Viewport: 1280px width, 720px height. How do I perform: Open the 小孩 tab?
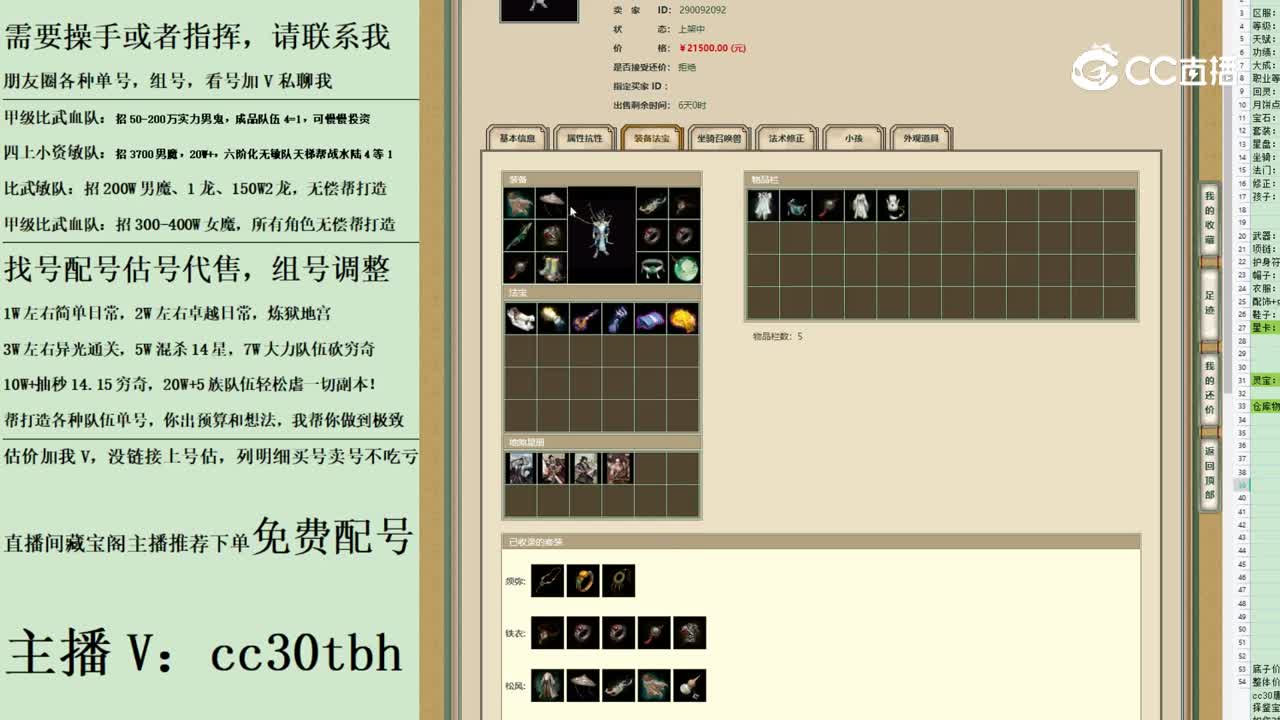point(853,138)
